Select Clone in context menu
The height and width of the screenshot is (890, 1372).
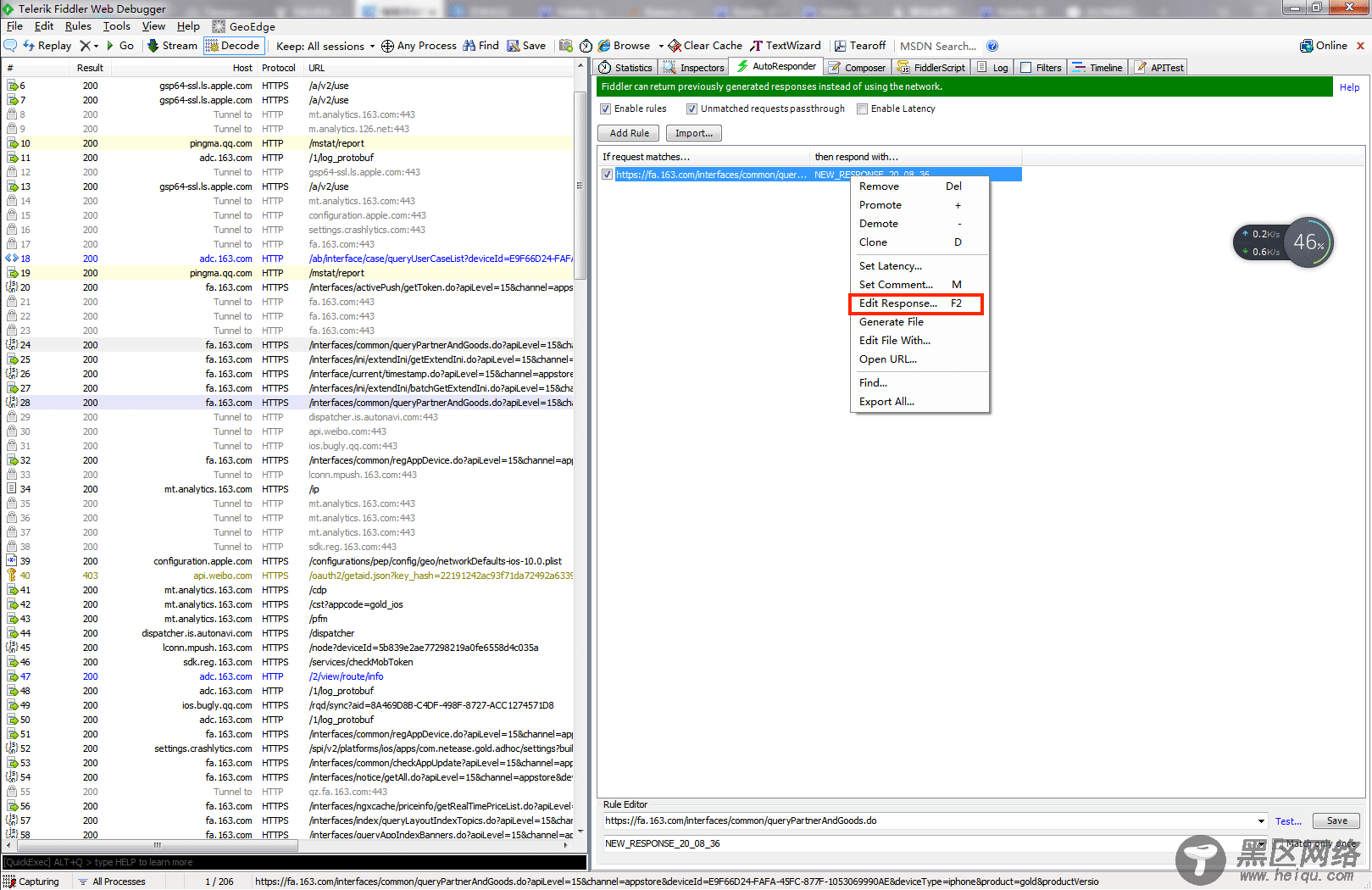[919, 242]
